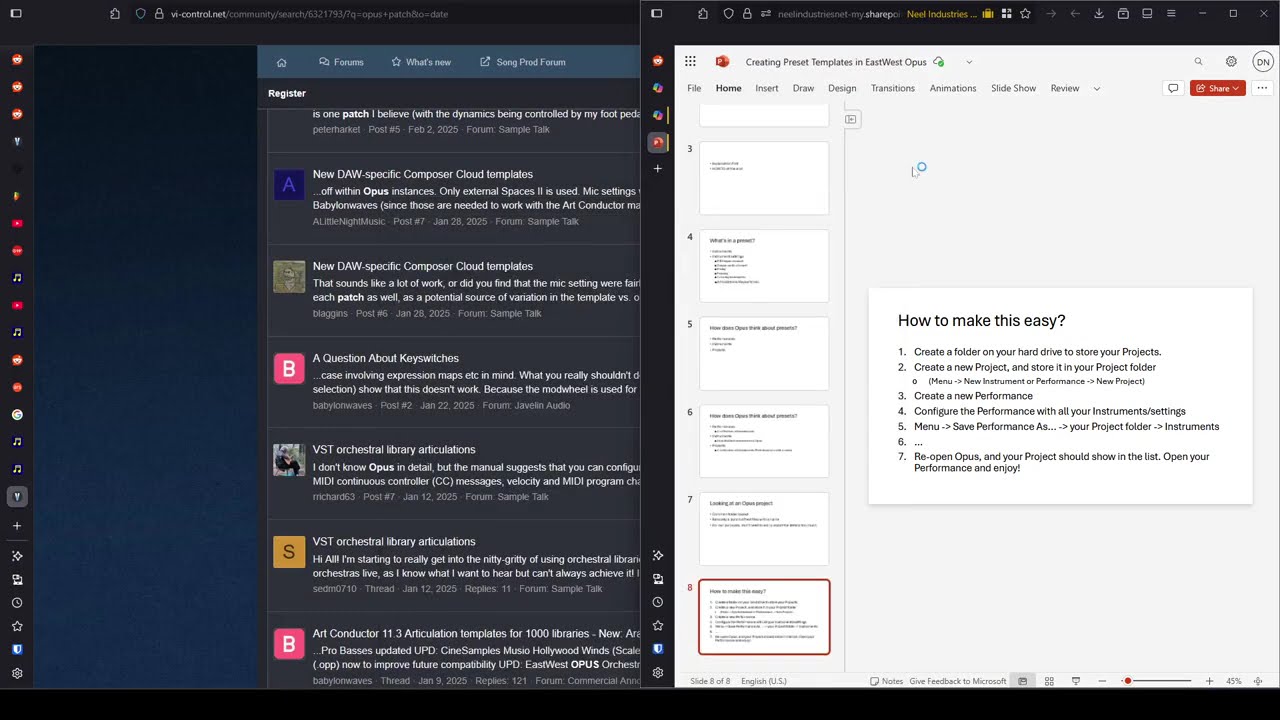
Task: Open the Insert ribbon tab
Action: click(x=767, y=88)
